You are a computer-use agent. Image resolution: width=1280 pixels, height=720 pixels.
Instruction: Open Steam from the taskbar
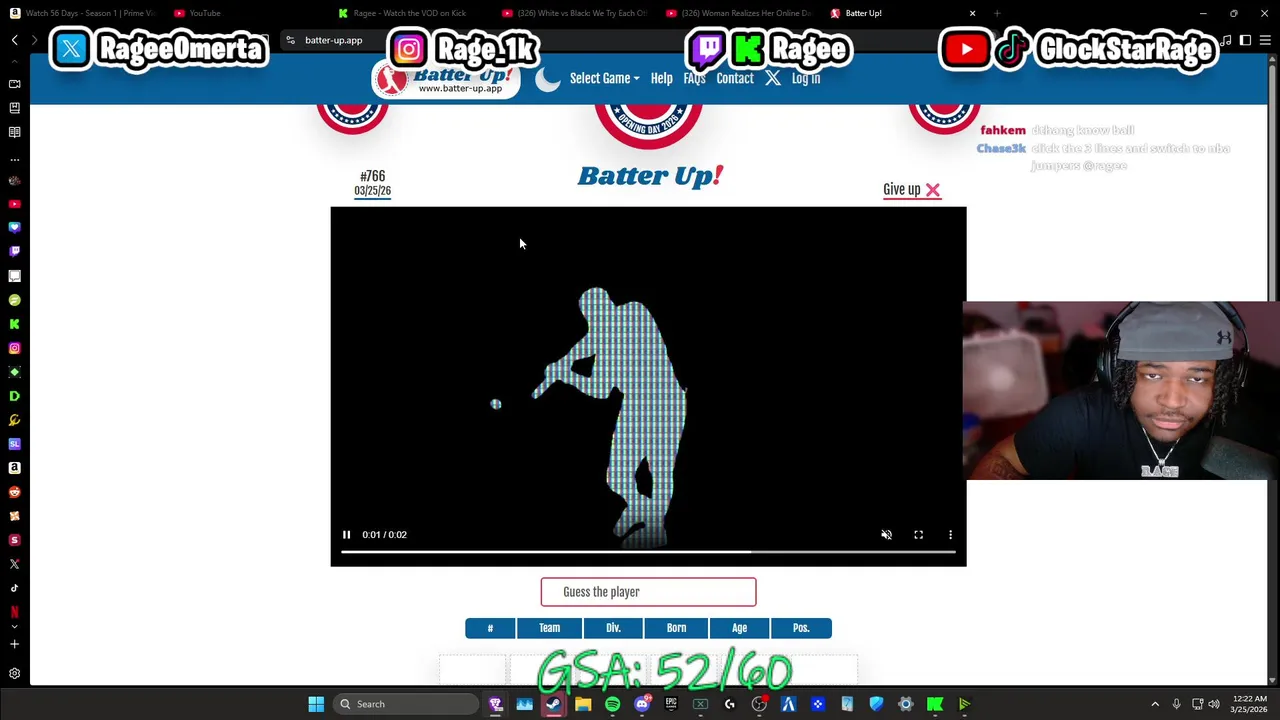point(553,704)
